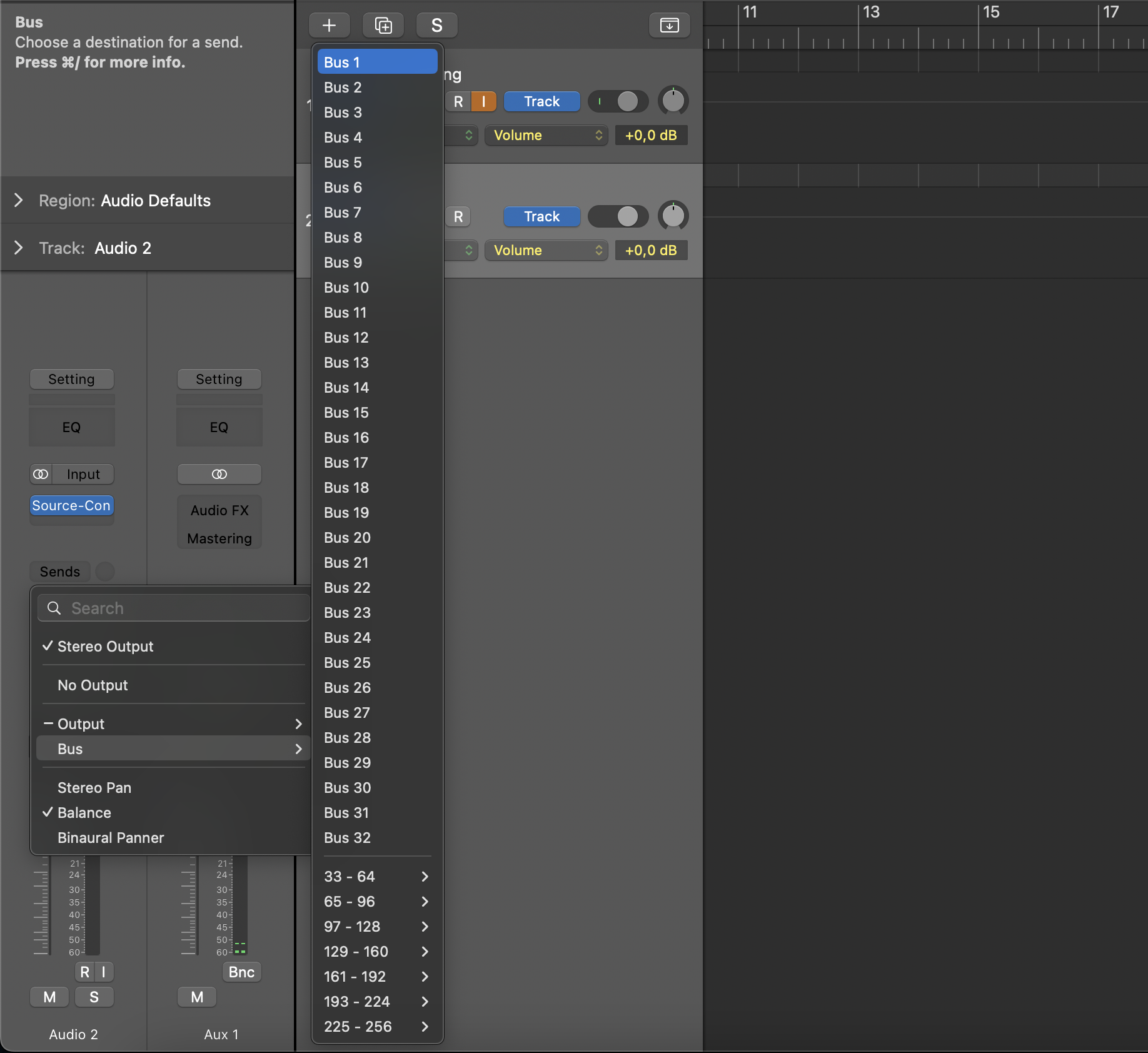Viewport: 1148px width, 1053px height.
Task: Click the Bnc button on Aux 1
Action: pos(241,972)
